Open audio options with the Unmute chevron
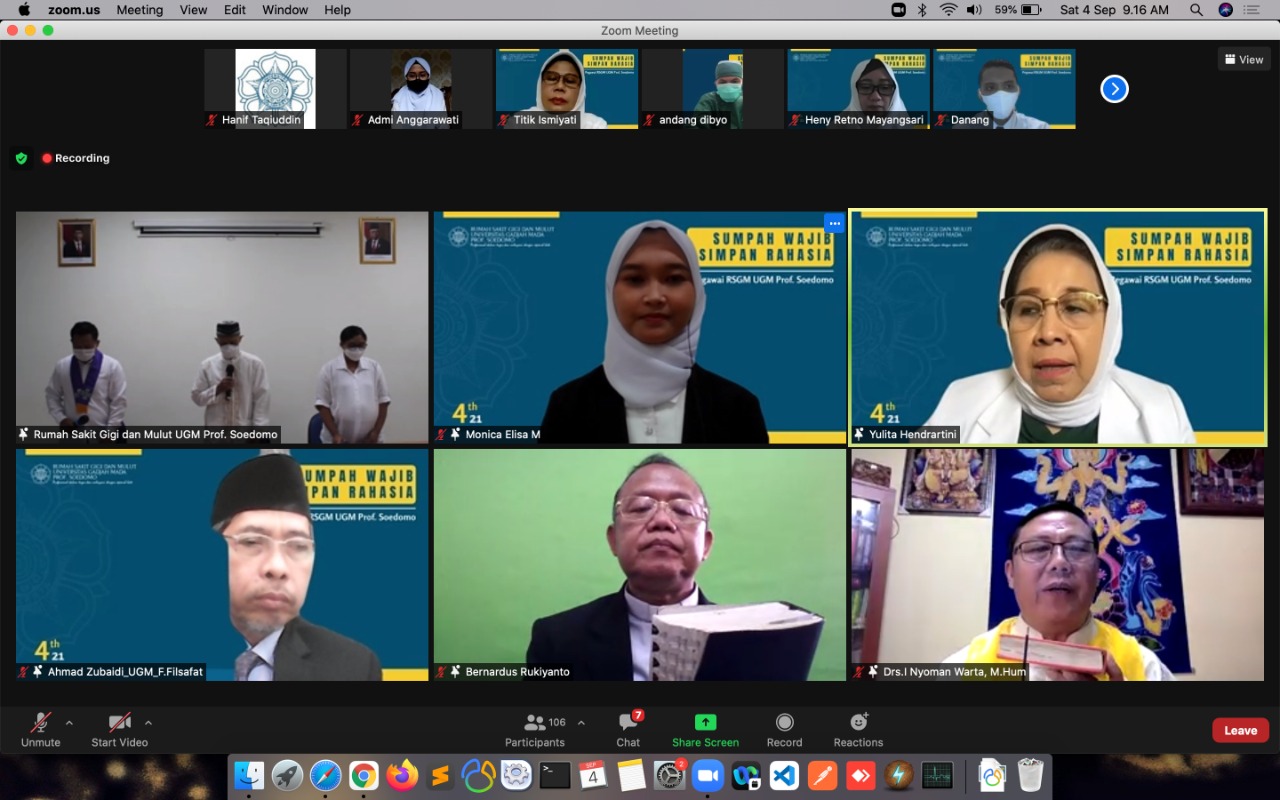Image resolution: width=1280 pixels, height=800 pixels. tap(68, 722)
